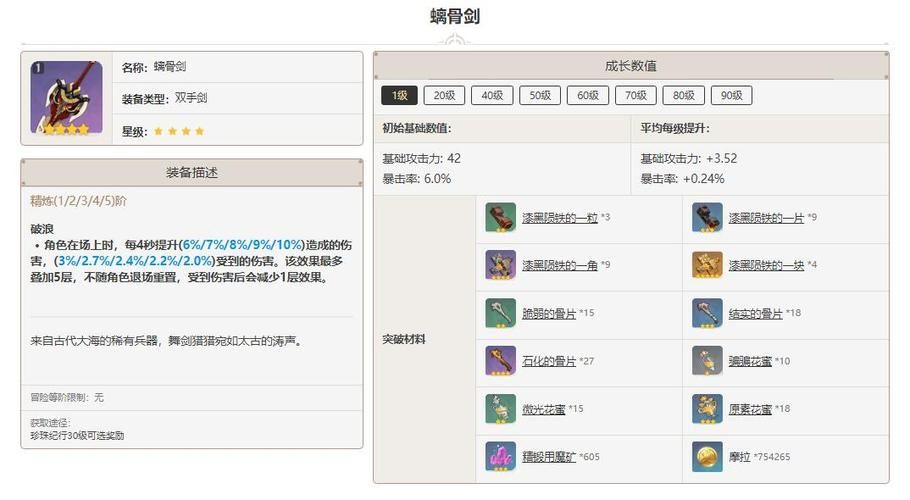
Task: Select the 1级 level tab
Action: 399,96
